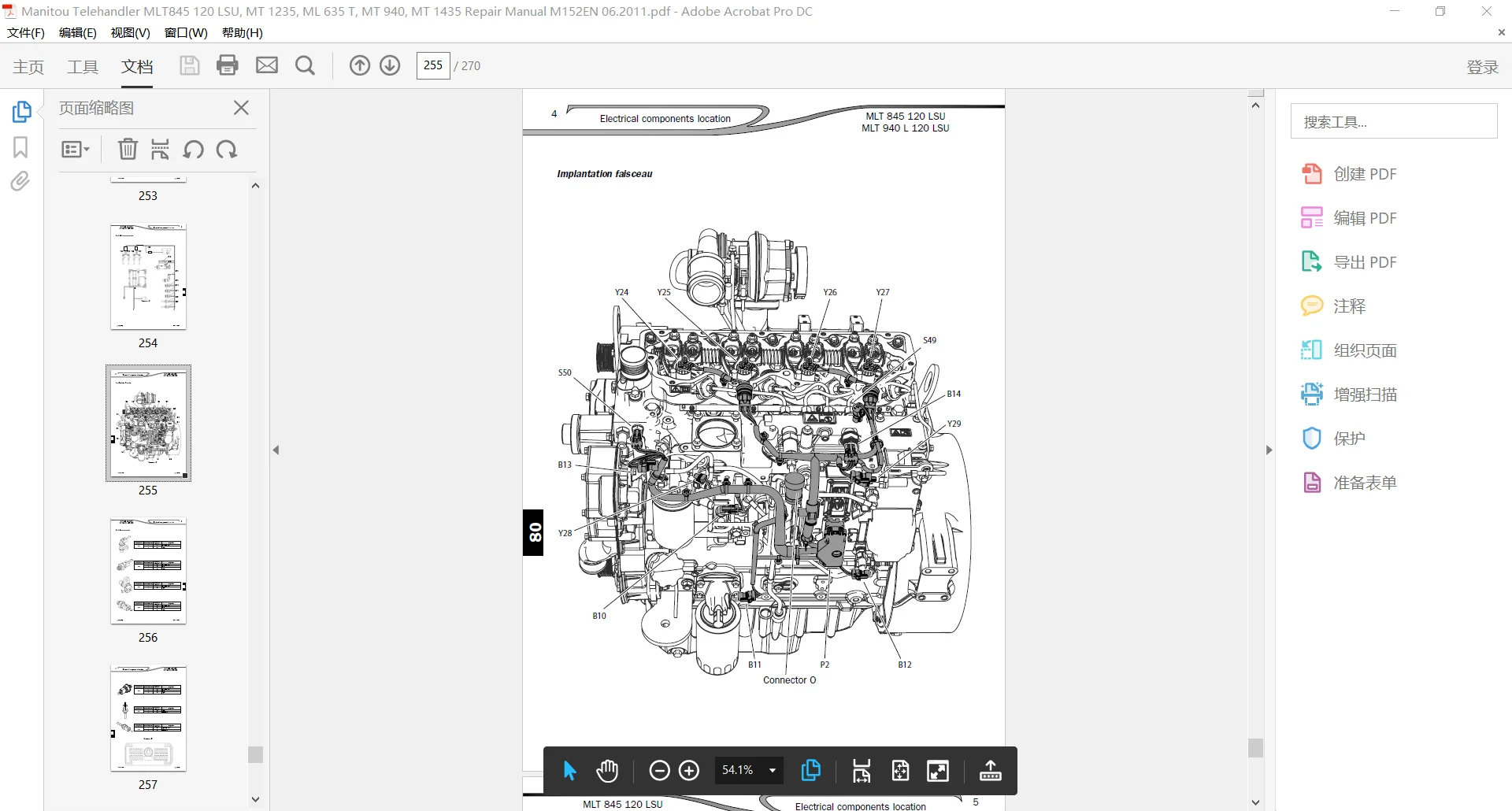Print the document using printer icon
The width and height of the screenshot is (1512, 811).
point(228,65)
